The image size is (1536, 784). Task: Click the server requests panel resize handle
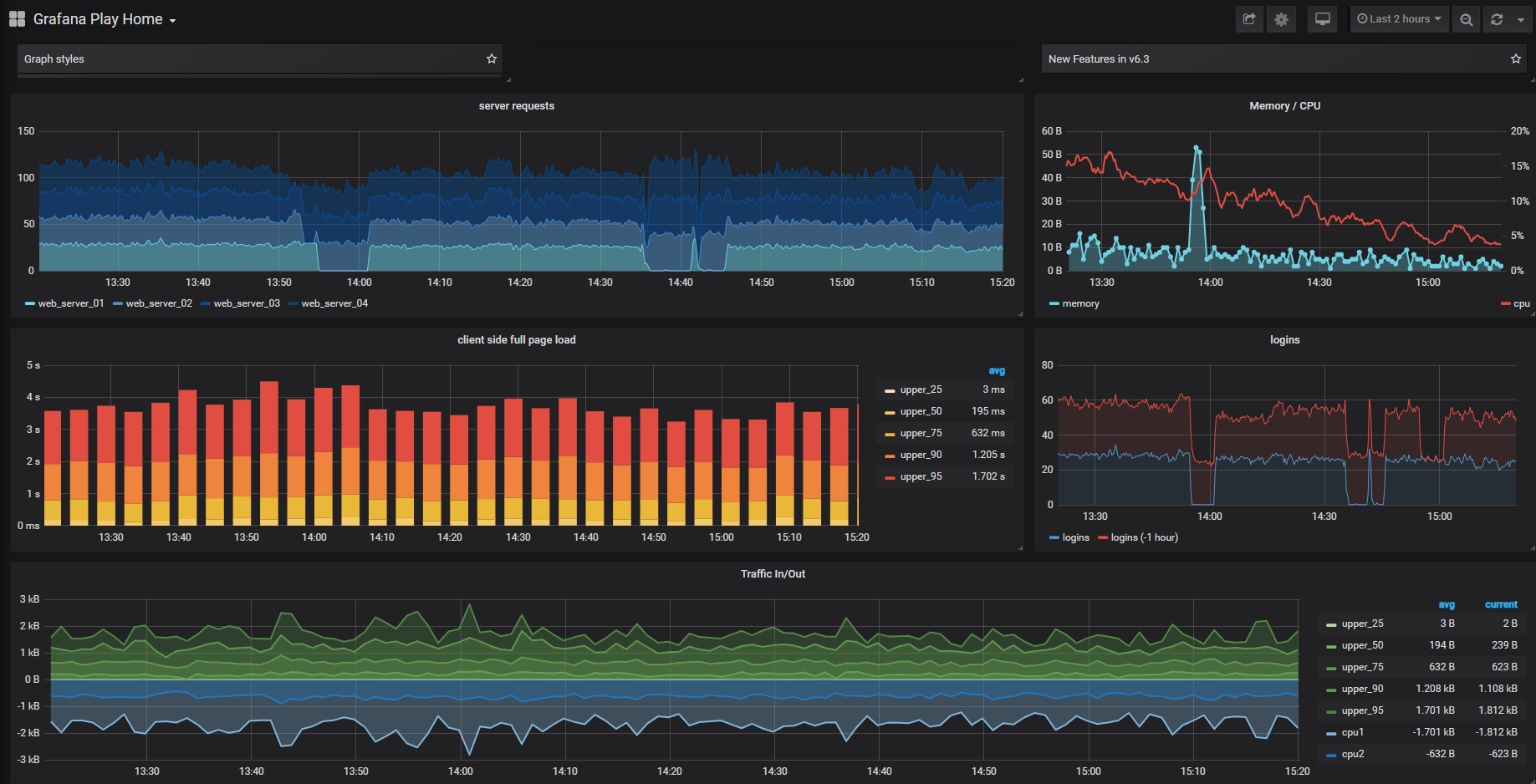pos(1021,313)
